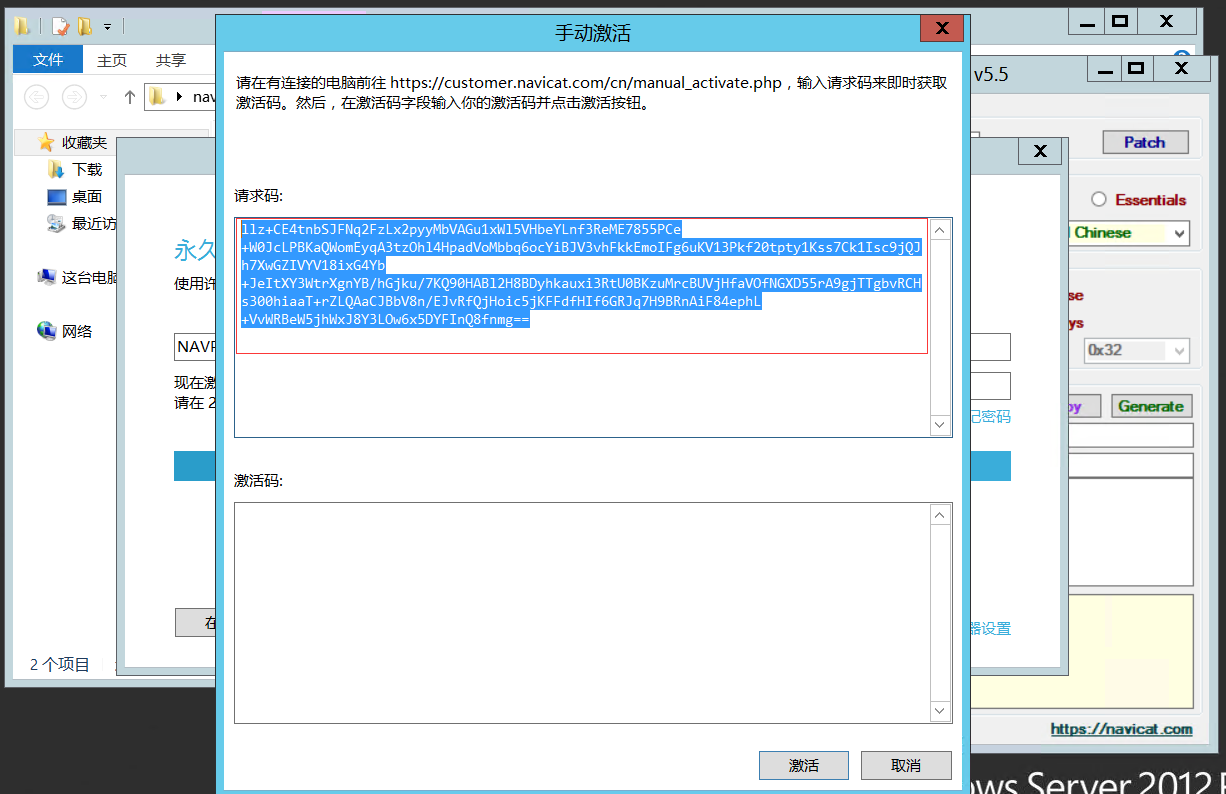Select 这台电脑 in navigation pane
The width and height of the screenshot is (1226, 794).
[90, 278]
